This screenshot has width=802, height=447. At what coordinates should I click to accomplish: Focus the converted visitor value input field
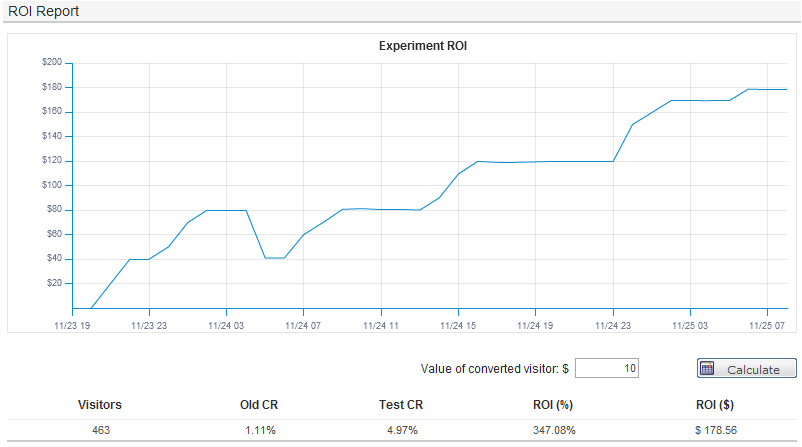click(607, 369)
